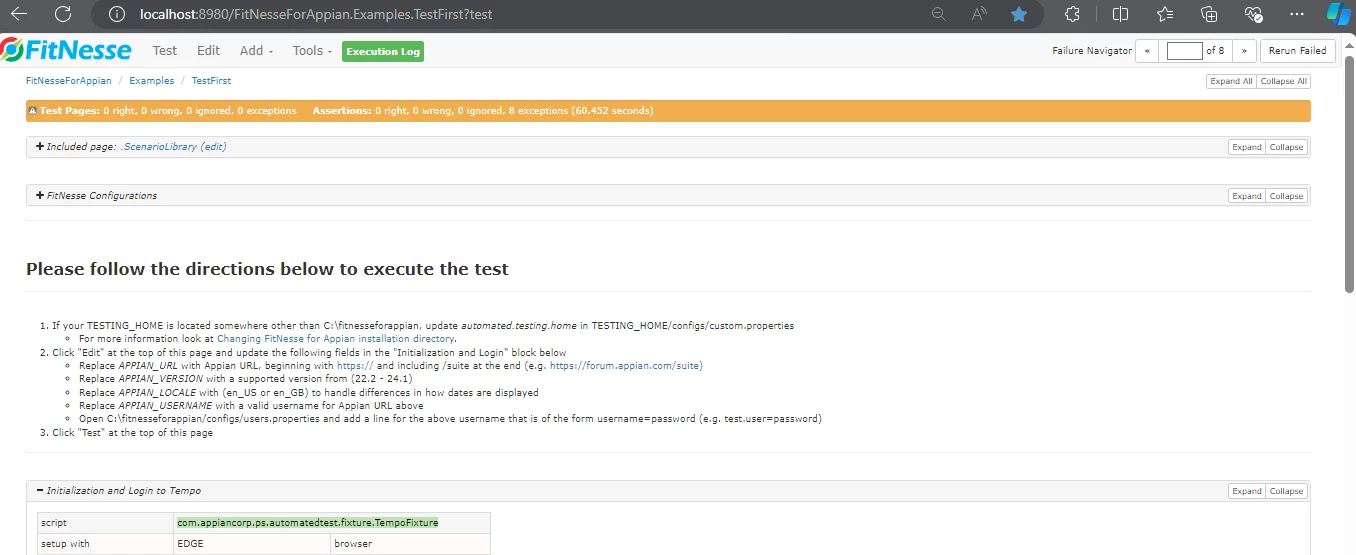Click the (edit) link for ScenarioLibrary

[214, 147]
